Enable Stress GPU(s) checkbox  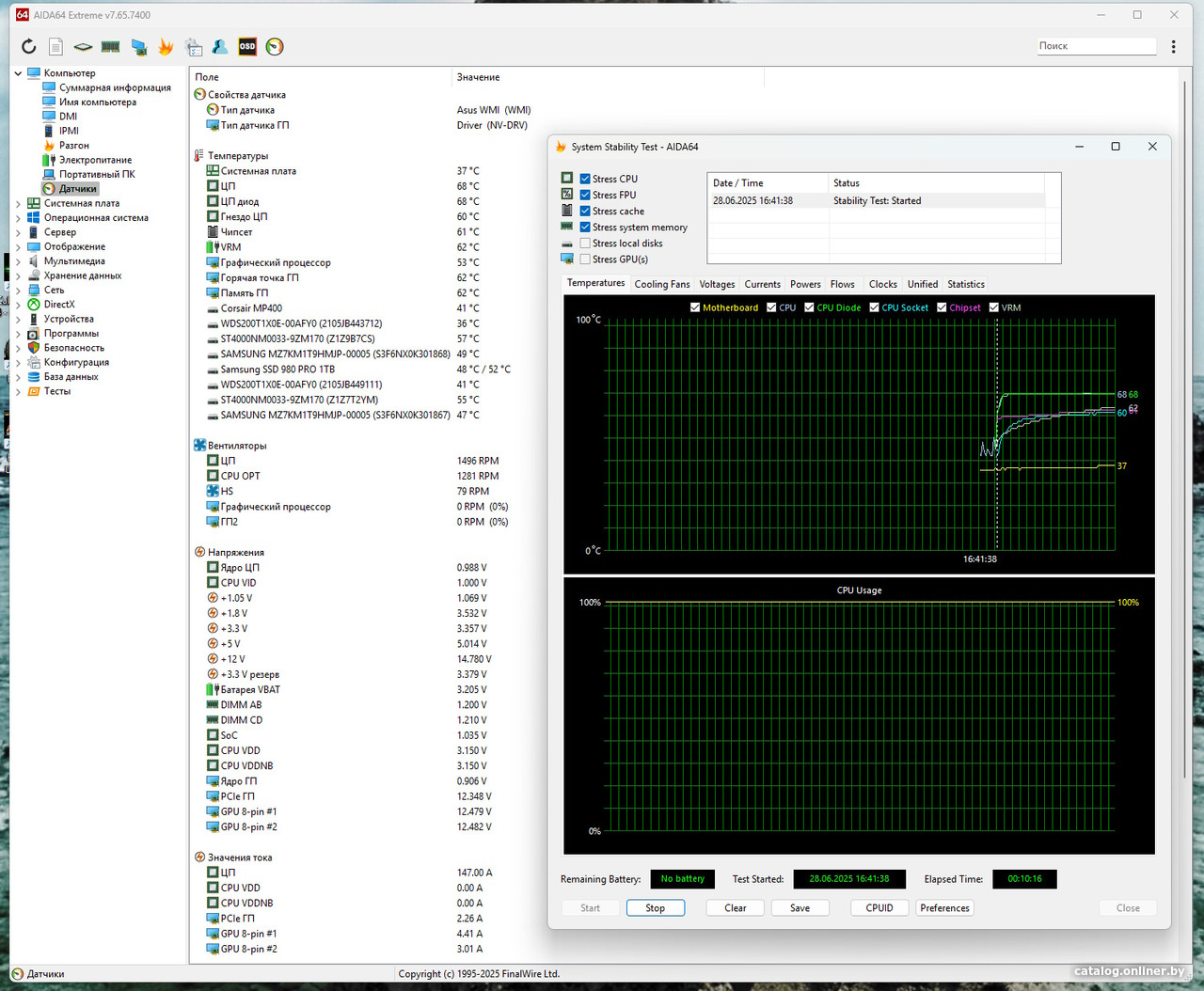click(585, 260)
